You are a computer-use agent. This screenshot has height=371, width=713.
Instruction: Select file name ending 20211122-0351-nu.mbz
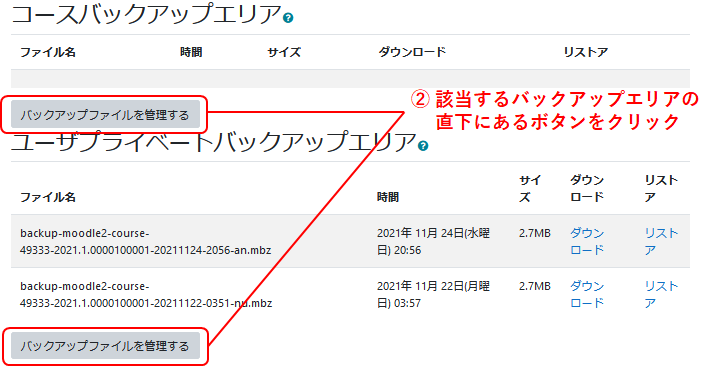[146, 294]
